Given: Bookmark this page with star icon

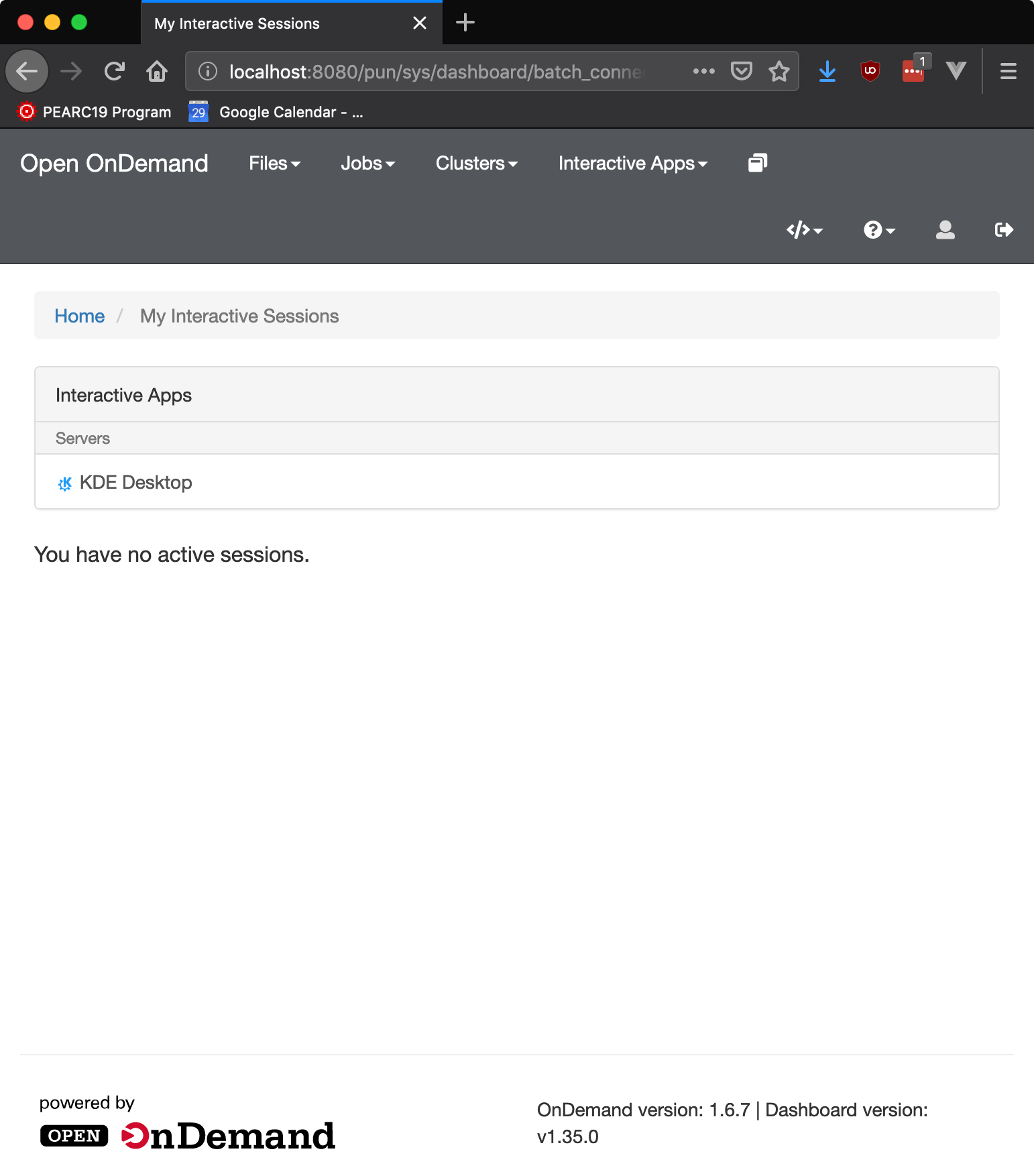Looking at the screenshot, I should pos(779,71).
